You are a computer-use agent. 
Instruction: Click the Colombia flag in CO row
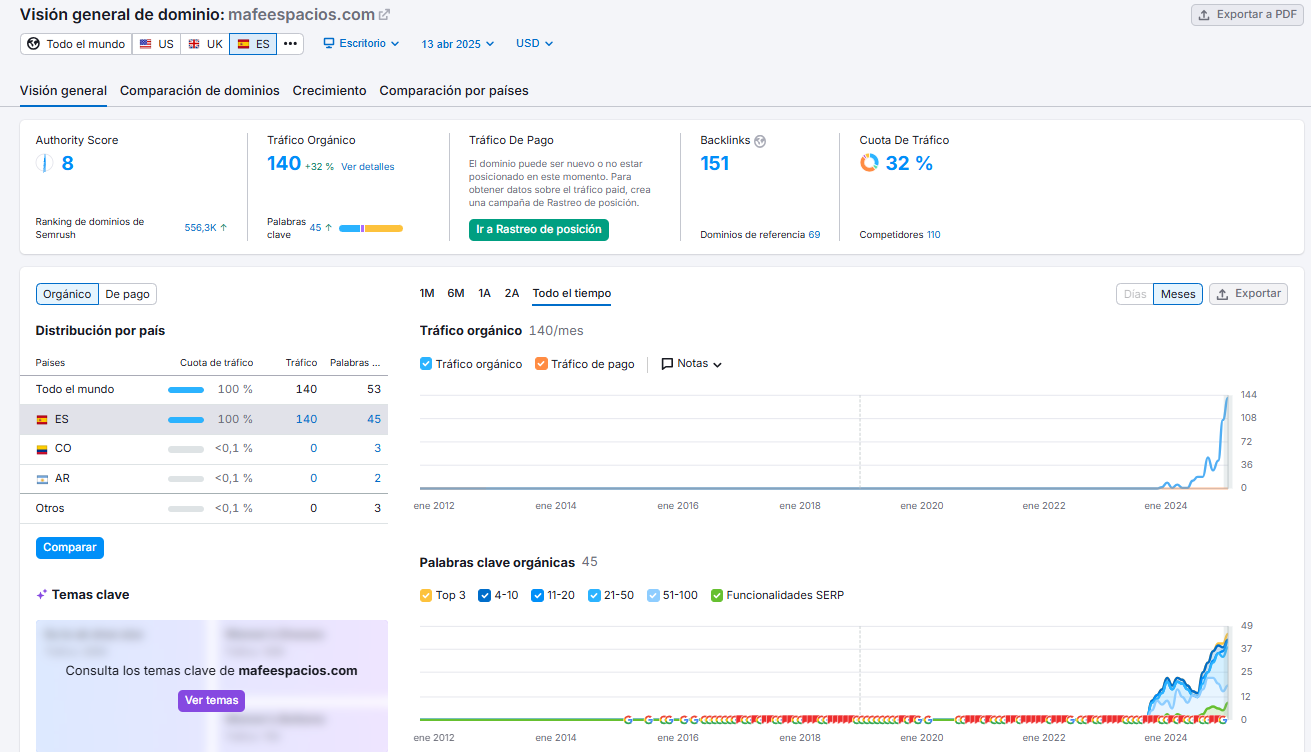42,449
